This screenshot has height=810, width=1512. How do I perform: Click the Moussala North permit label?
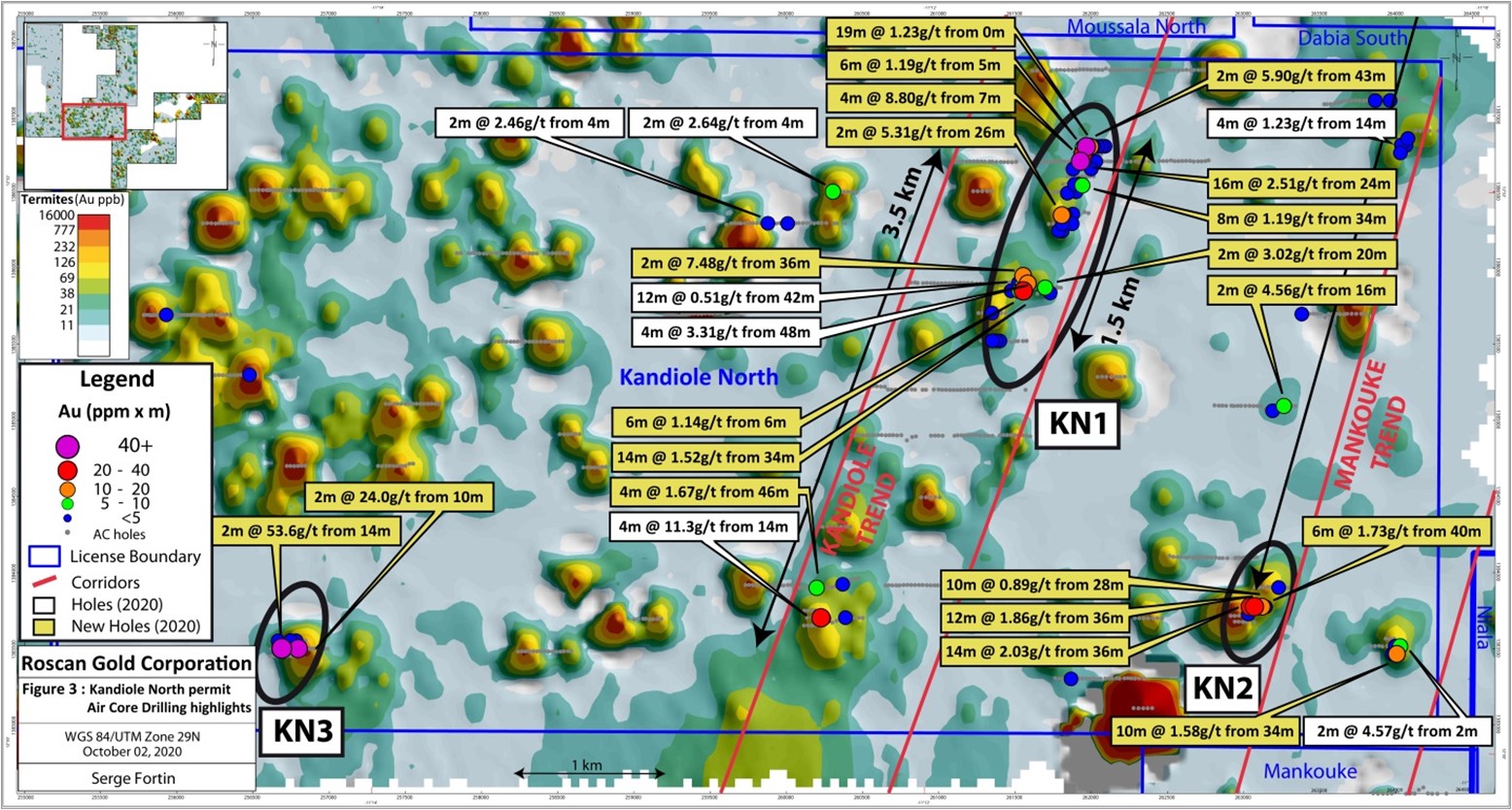coord(1136,27)
